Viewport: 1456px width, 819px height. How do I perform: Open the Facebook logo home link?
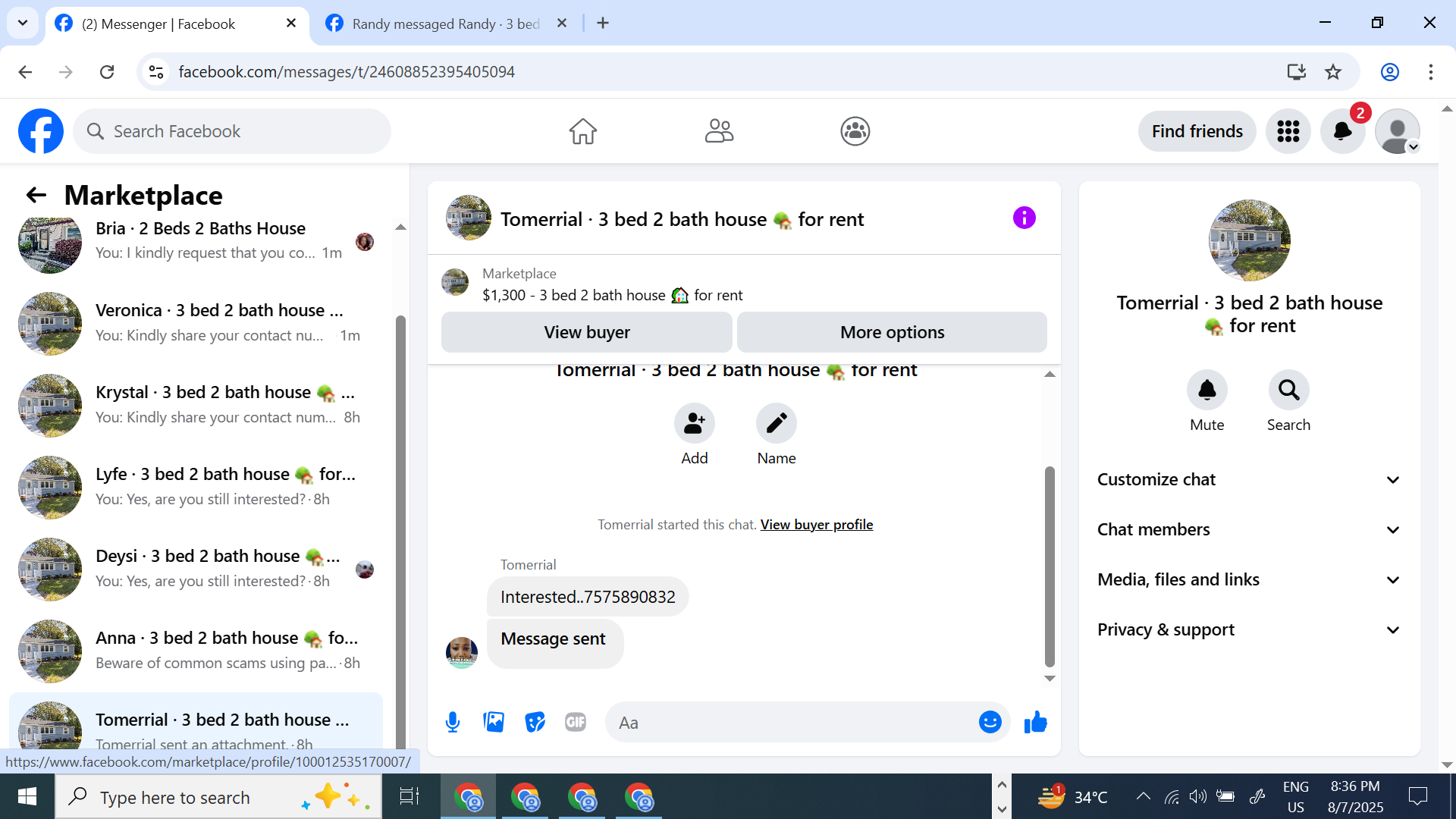click(41, 131)
